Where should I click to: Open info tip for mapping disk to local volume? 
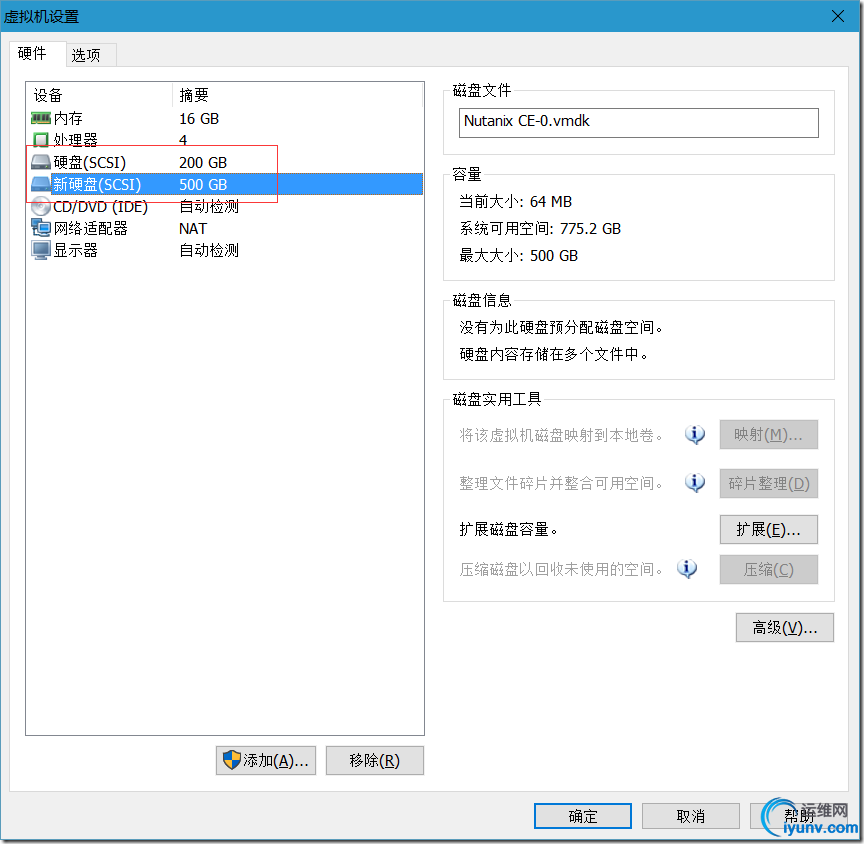point(694,435)
